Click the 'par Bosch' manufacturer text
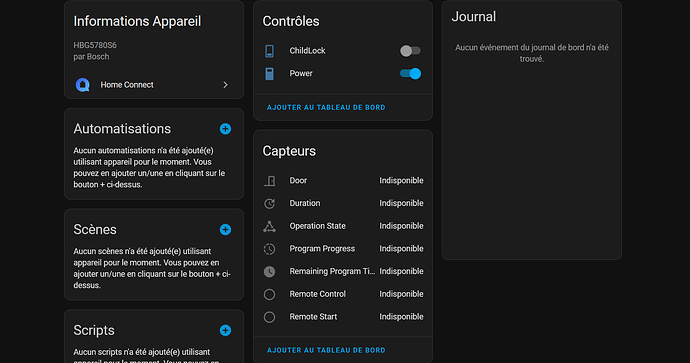 pos(91,57)
